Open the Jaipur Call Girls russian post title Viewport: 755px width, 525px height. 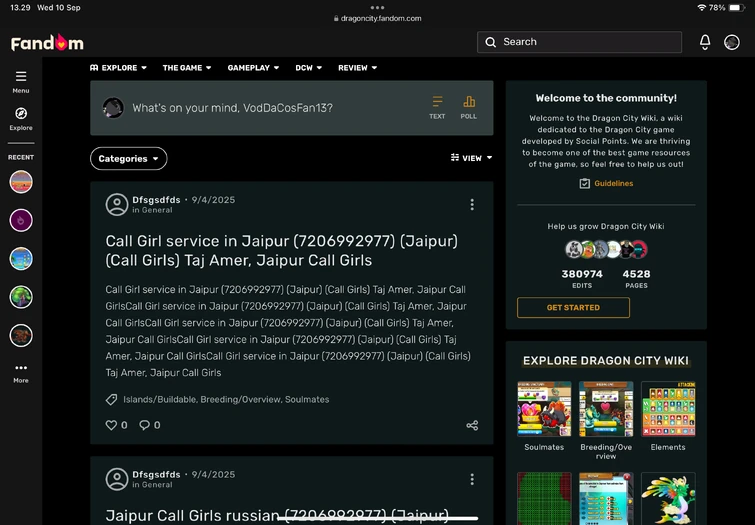[277, 515]
